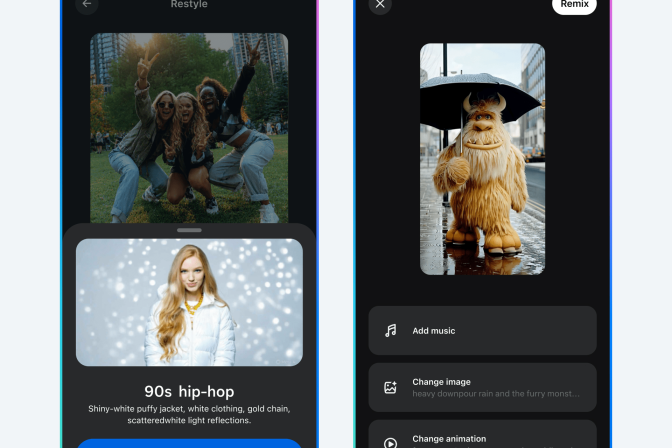Click the Change image label text
672x448 pixels.
441,382
